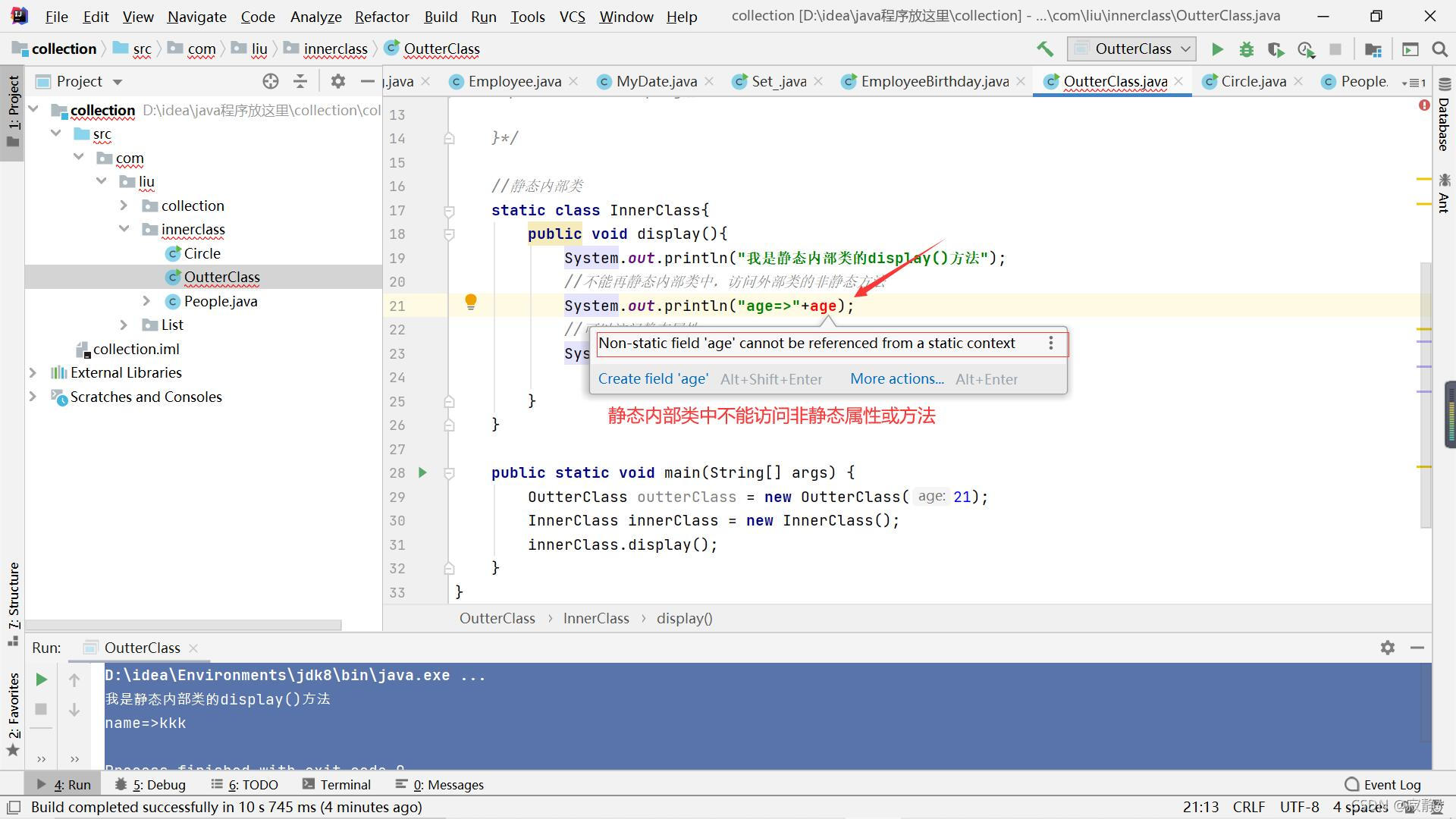
Task: Click the Build project hammer icon
Action: pos(1045,49)
